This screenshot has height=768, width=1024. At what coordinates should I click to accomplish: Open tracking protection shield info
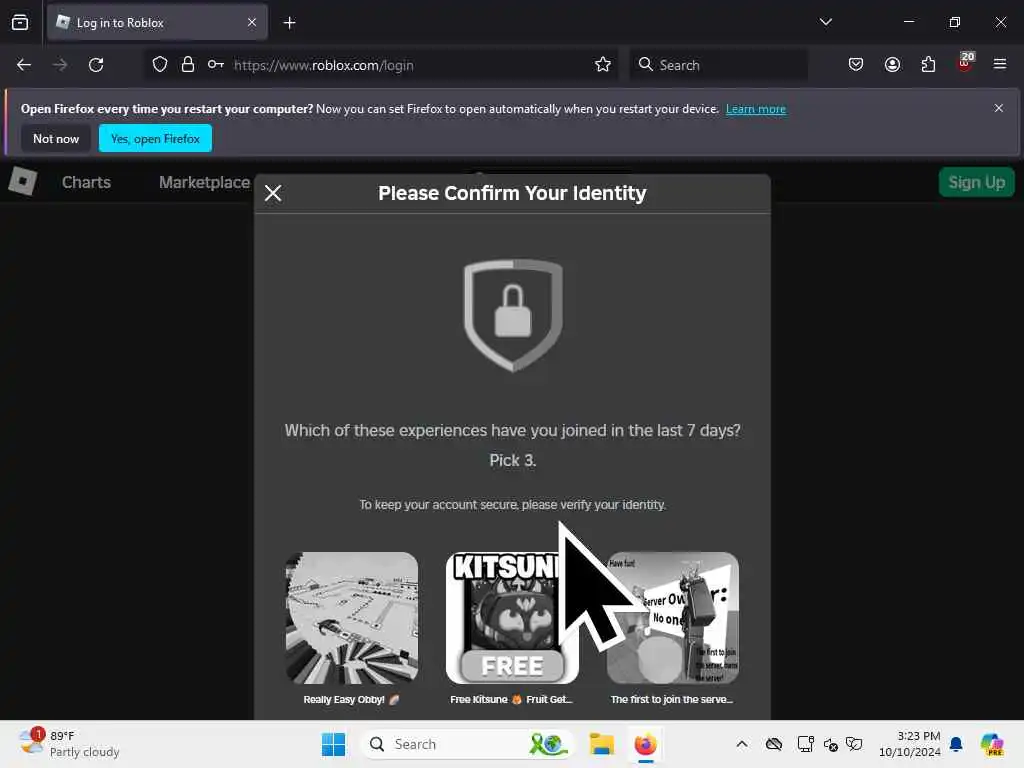(160, 65)
